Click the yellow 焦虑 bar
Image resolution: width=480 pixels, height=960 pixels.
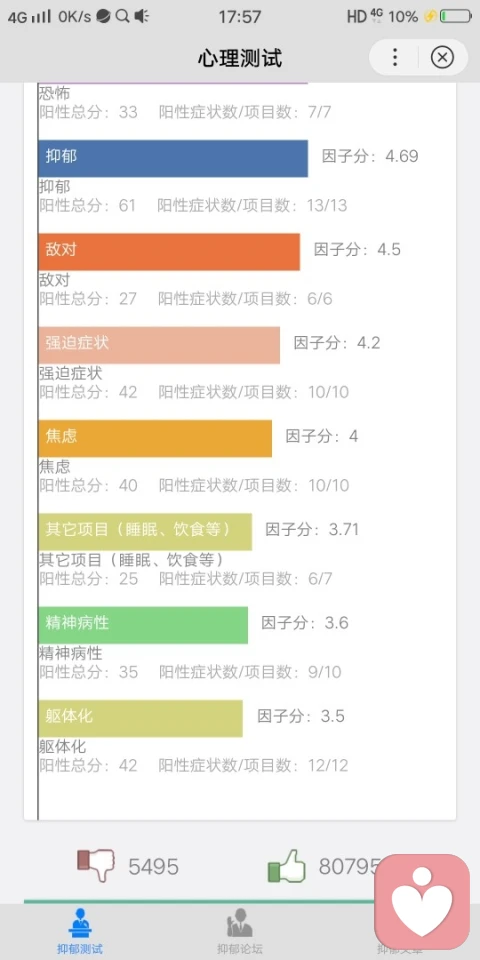coord(155,438)
